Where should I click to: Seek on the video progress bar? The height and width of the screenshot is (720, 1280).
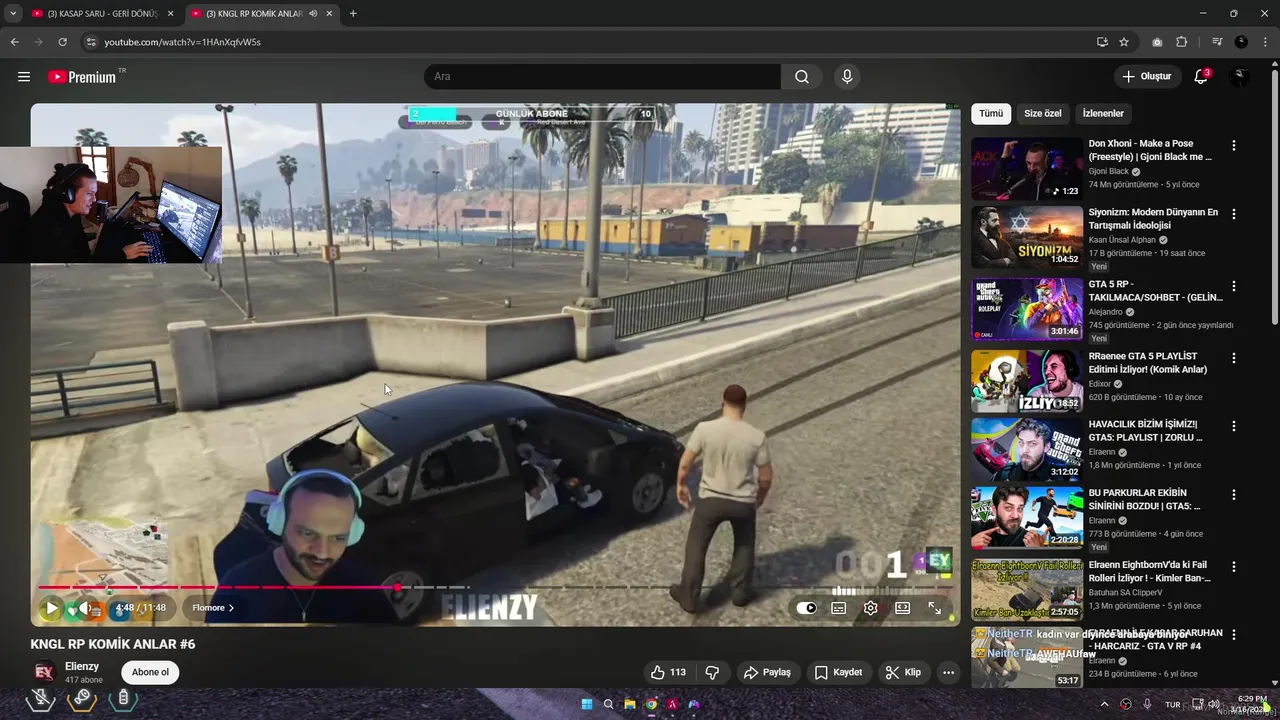497,588
